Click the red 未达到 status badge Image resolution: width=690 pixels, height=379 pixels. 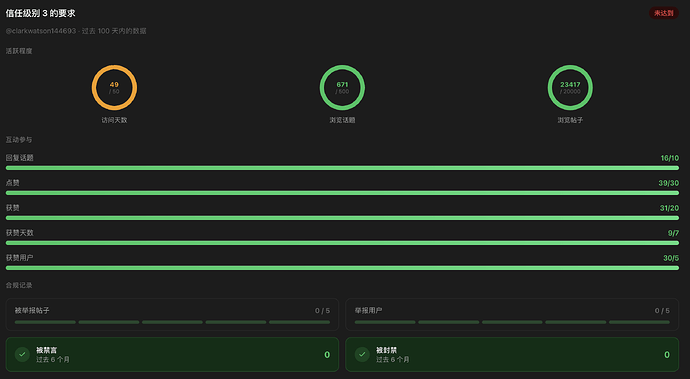[664, 13]
